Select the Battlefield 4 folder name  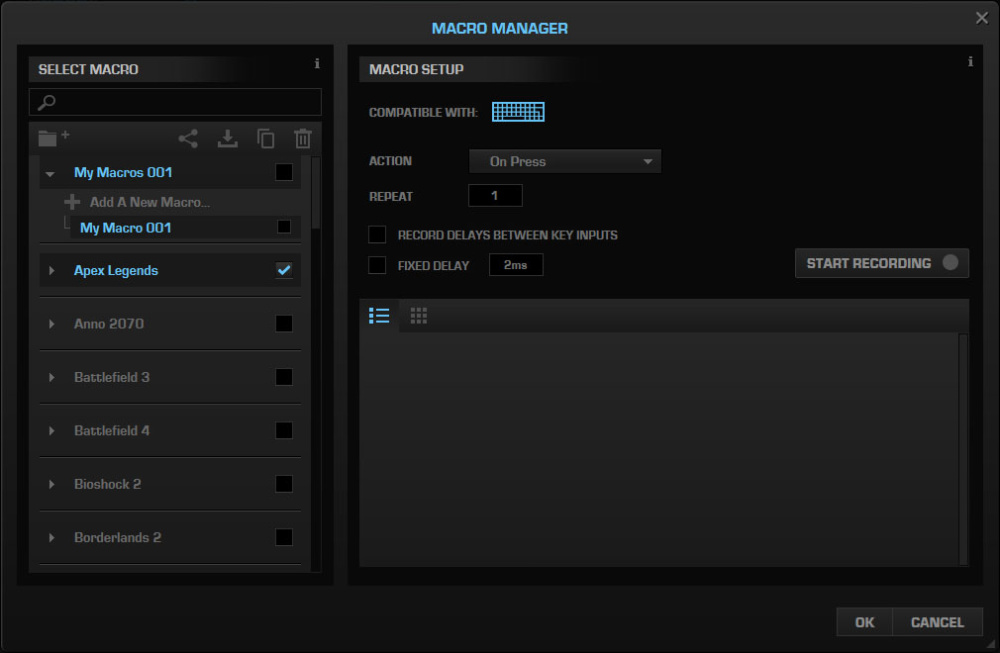[x=112, y=431]
